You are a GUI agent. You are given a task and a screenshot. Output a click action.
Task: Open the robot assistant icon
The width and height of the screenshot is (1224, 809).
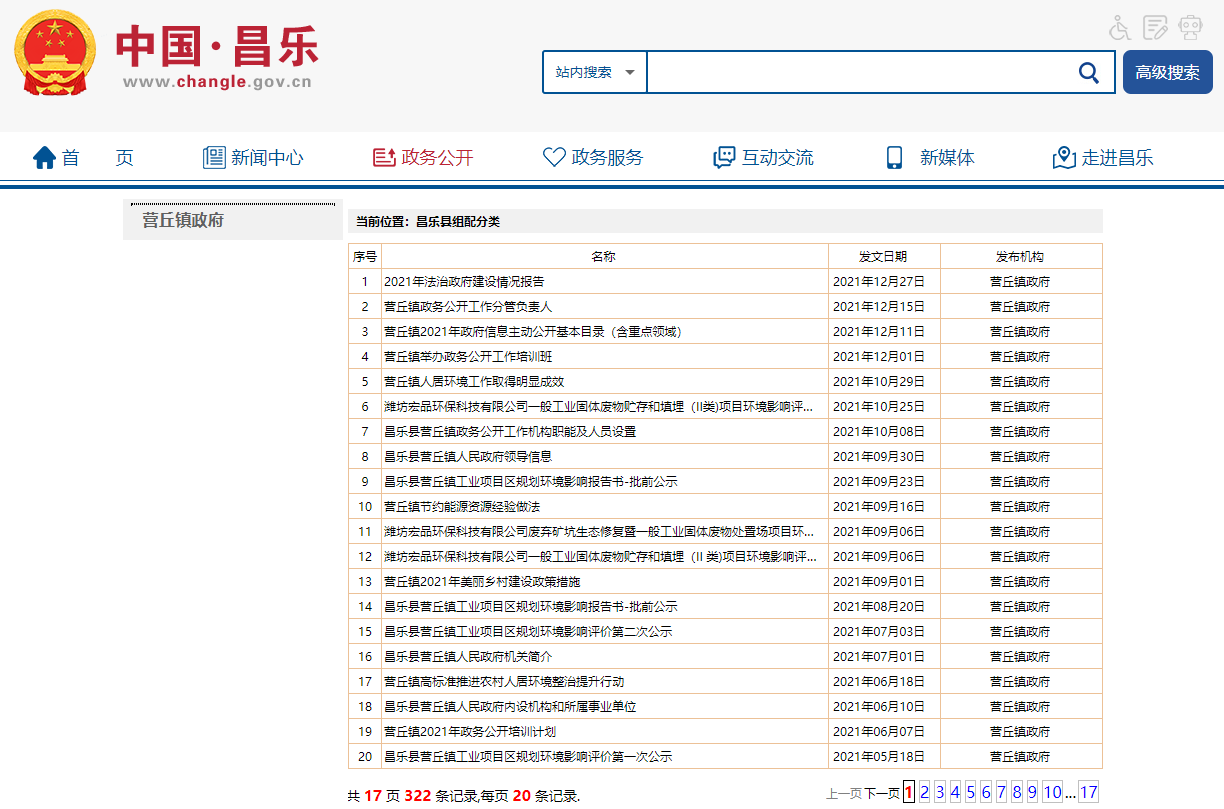coord(1190,28)
